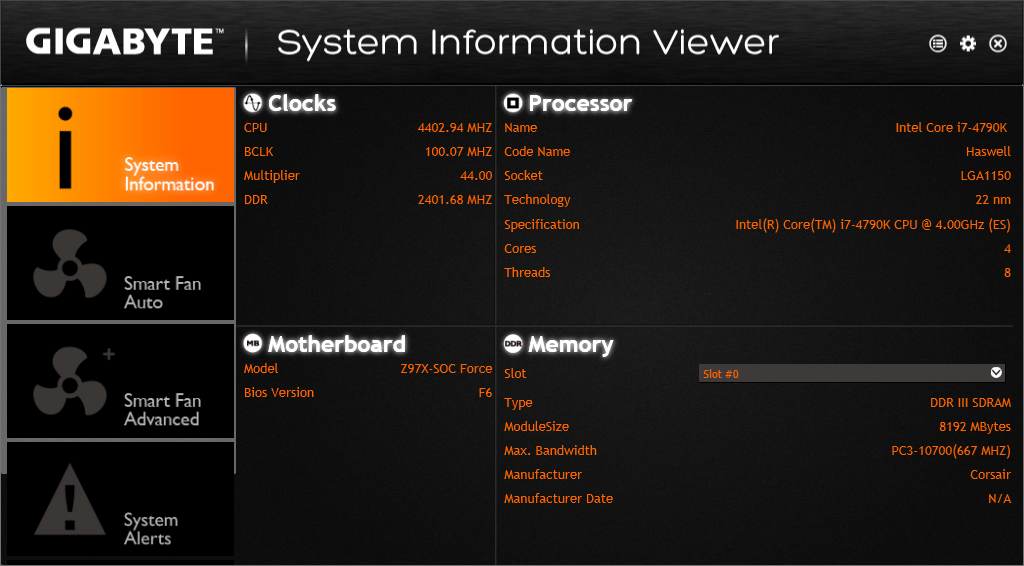Click the System Information Viewer title
Viewport: 1024px width, 566px height.
point(528,43)
